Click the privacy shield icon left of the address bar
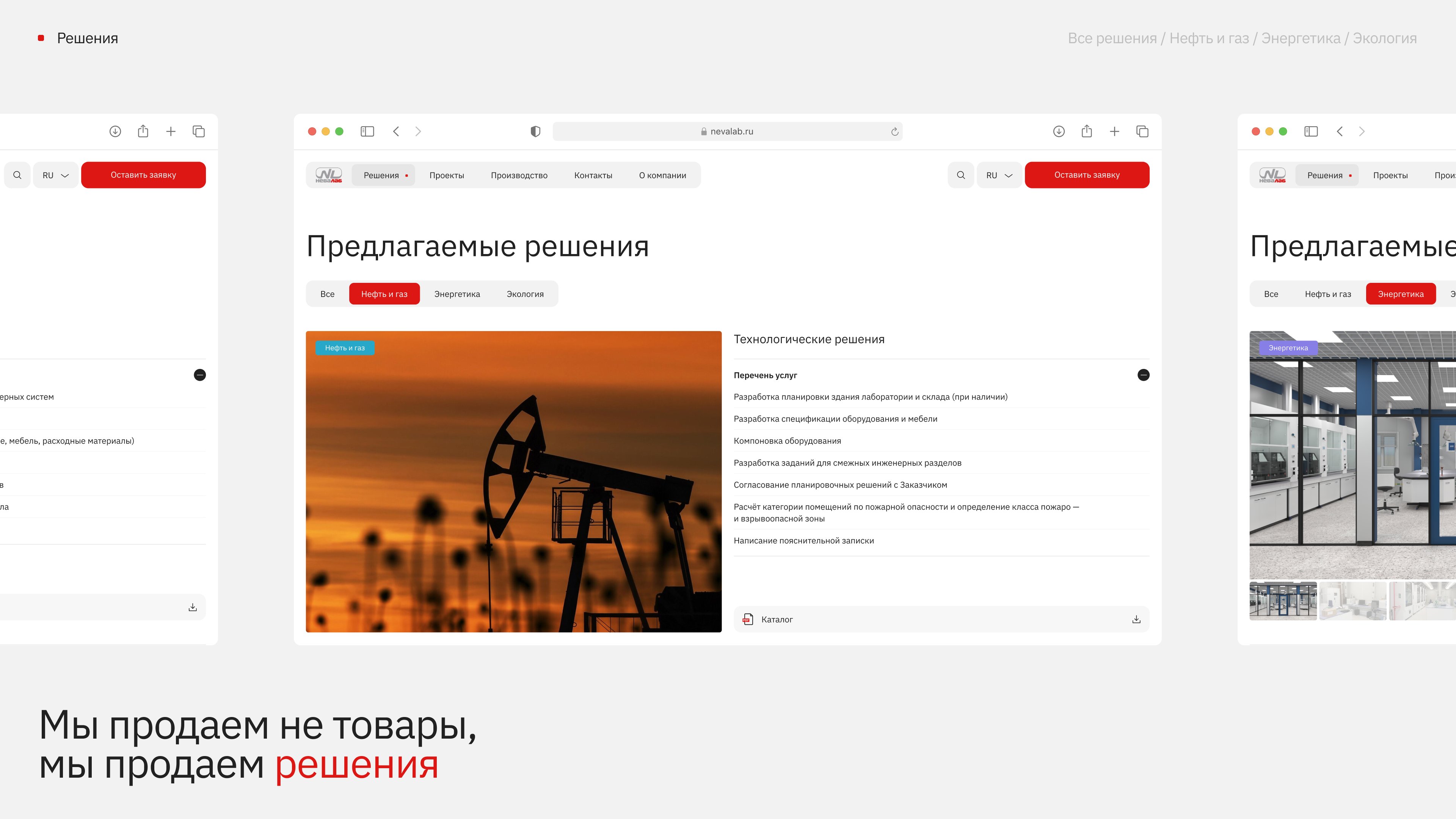The height and width of the screenshot is (819, 1456). click(x=535, y=131)
